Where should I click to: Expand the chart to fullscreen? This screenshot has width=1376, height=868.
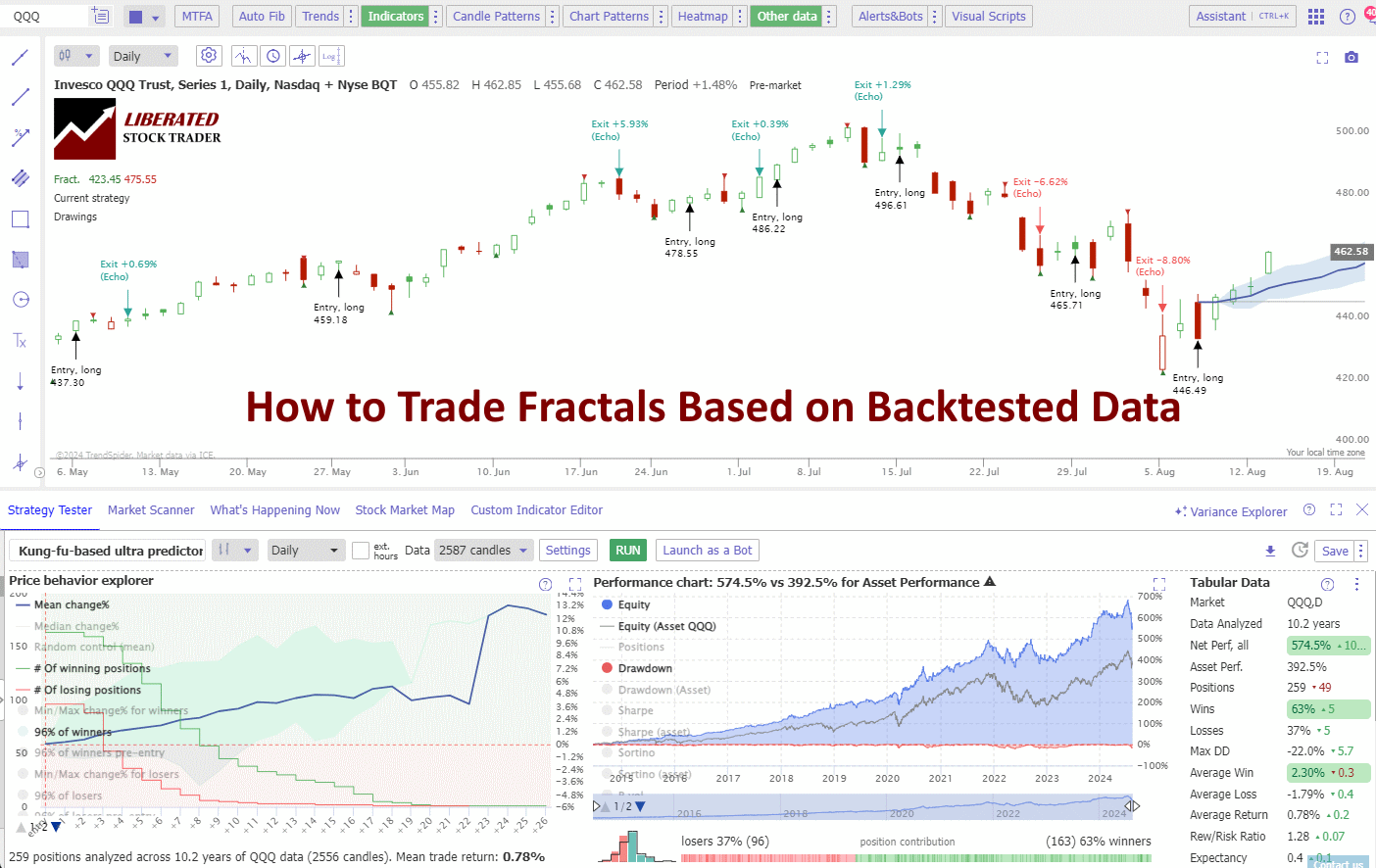(1322, 58)
